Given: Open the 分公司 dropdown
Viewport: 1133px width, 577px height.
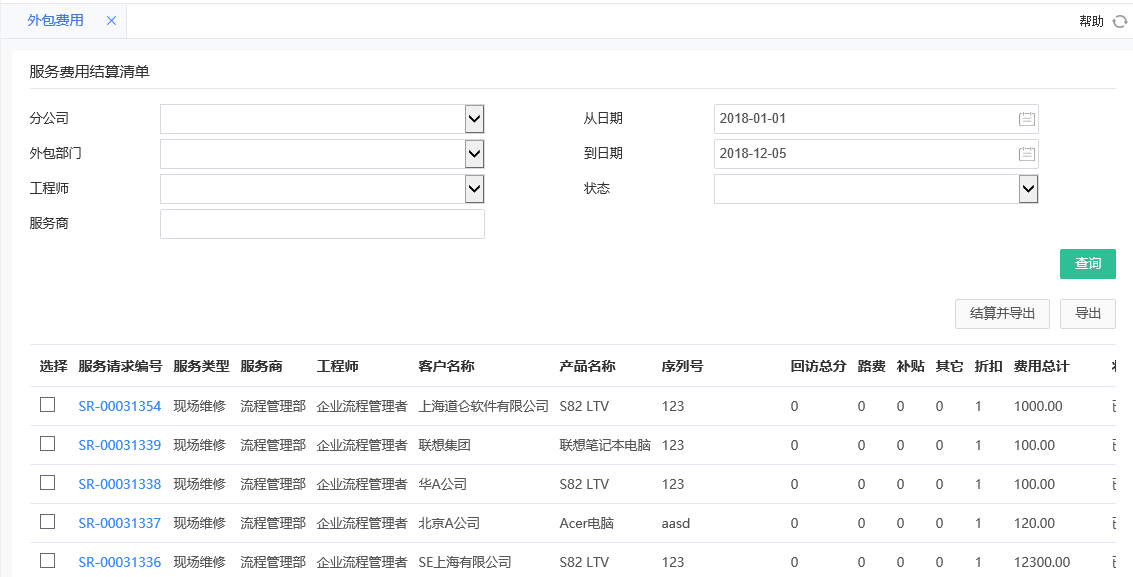Looking at the screenshot, I should tap(474, 118).
